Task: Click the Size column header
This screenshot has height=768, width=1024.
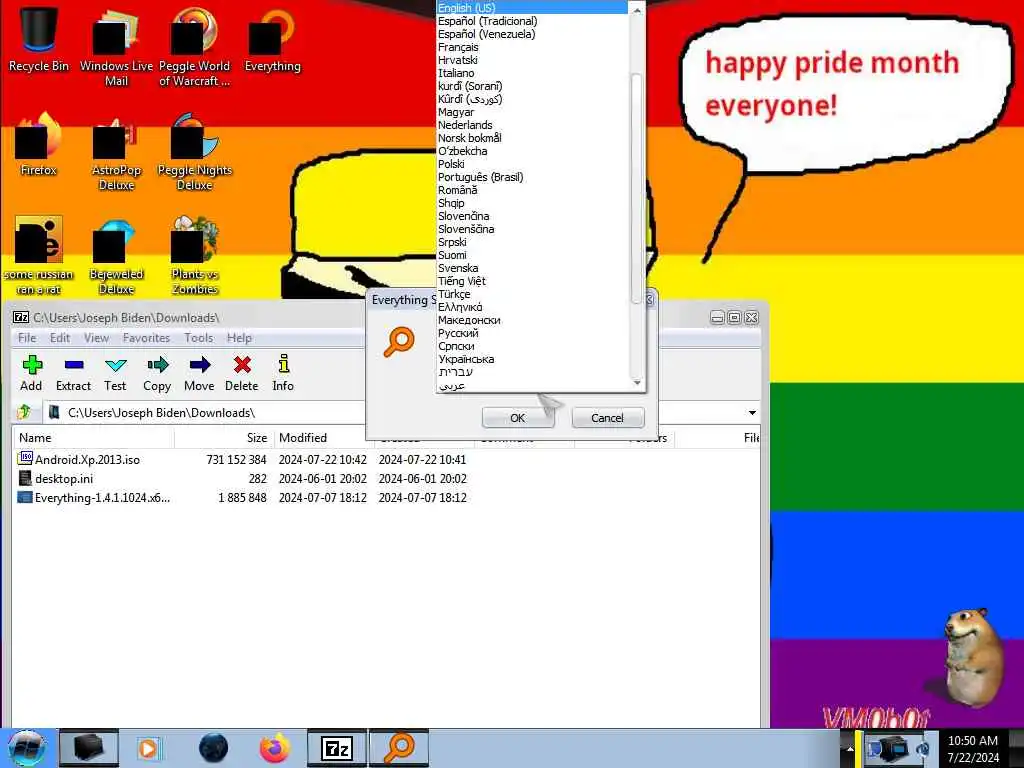Action: tap(223, 438)
